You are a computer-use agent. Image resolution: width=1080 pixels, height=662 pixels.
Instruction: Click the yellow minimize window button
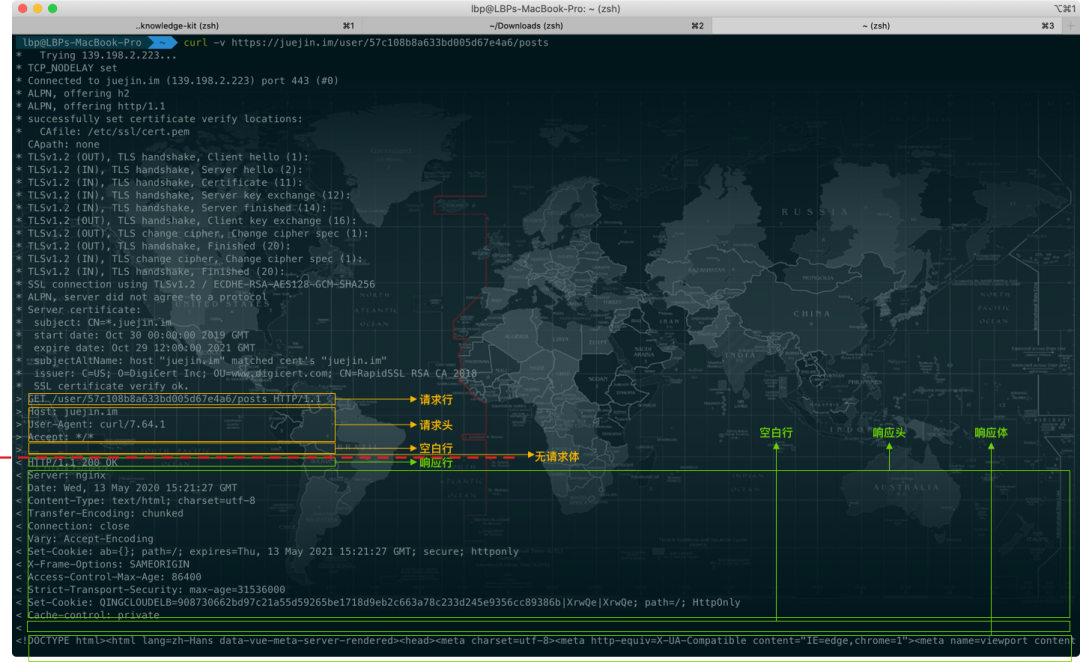pos(37,8)
